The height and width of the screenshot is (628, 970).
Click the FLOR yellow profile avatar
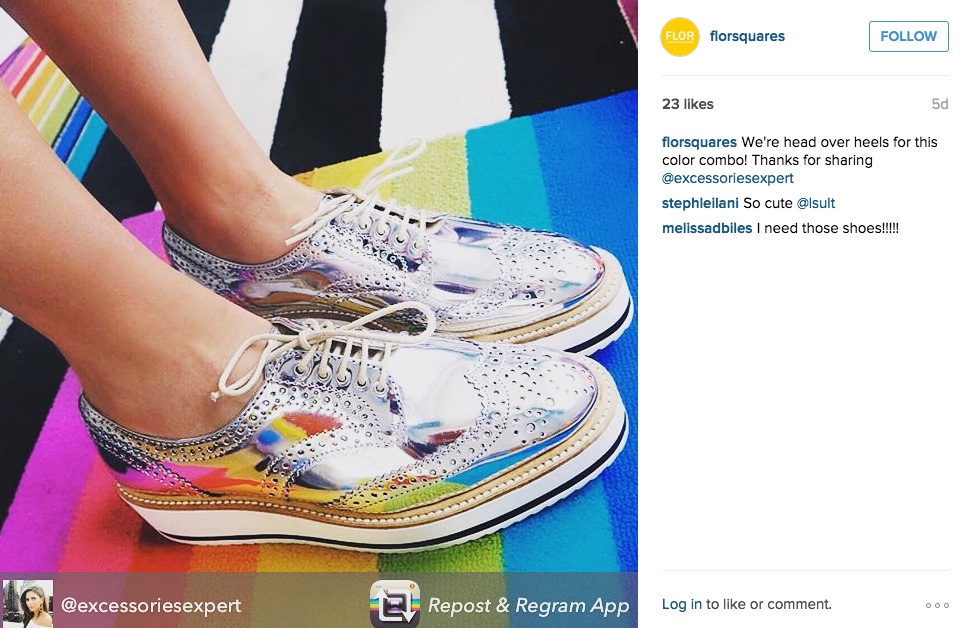coord(680,37)
